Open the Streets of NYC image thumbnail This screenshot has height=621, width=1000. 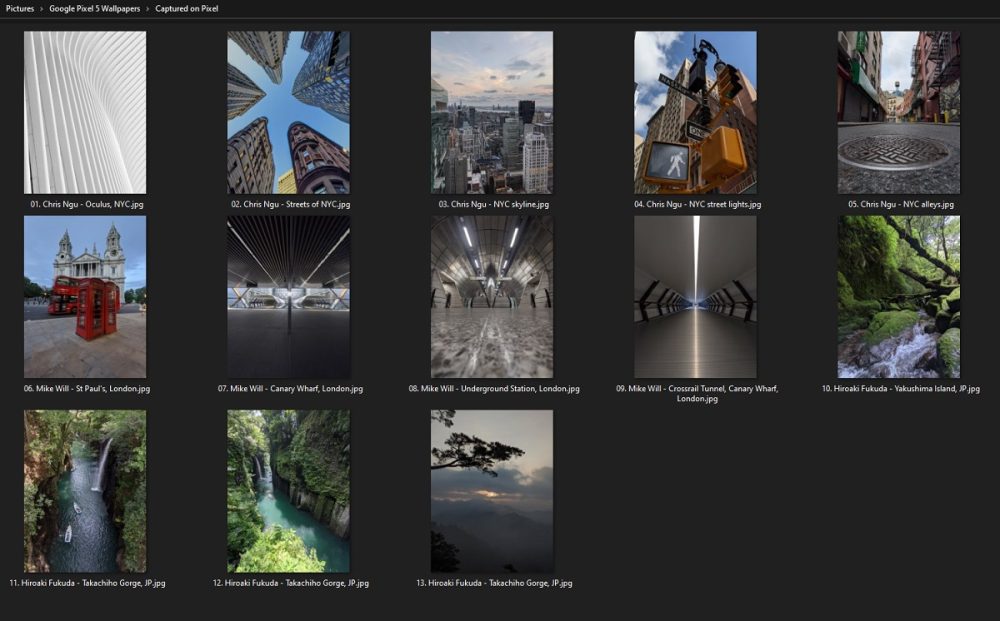coord(288,112)
